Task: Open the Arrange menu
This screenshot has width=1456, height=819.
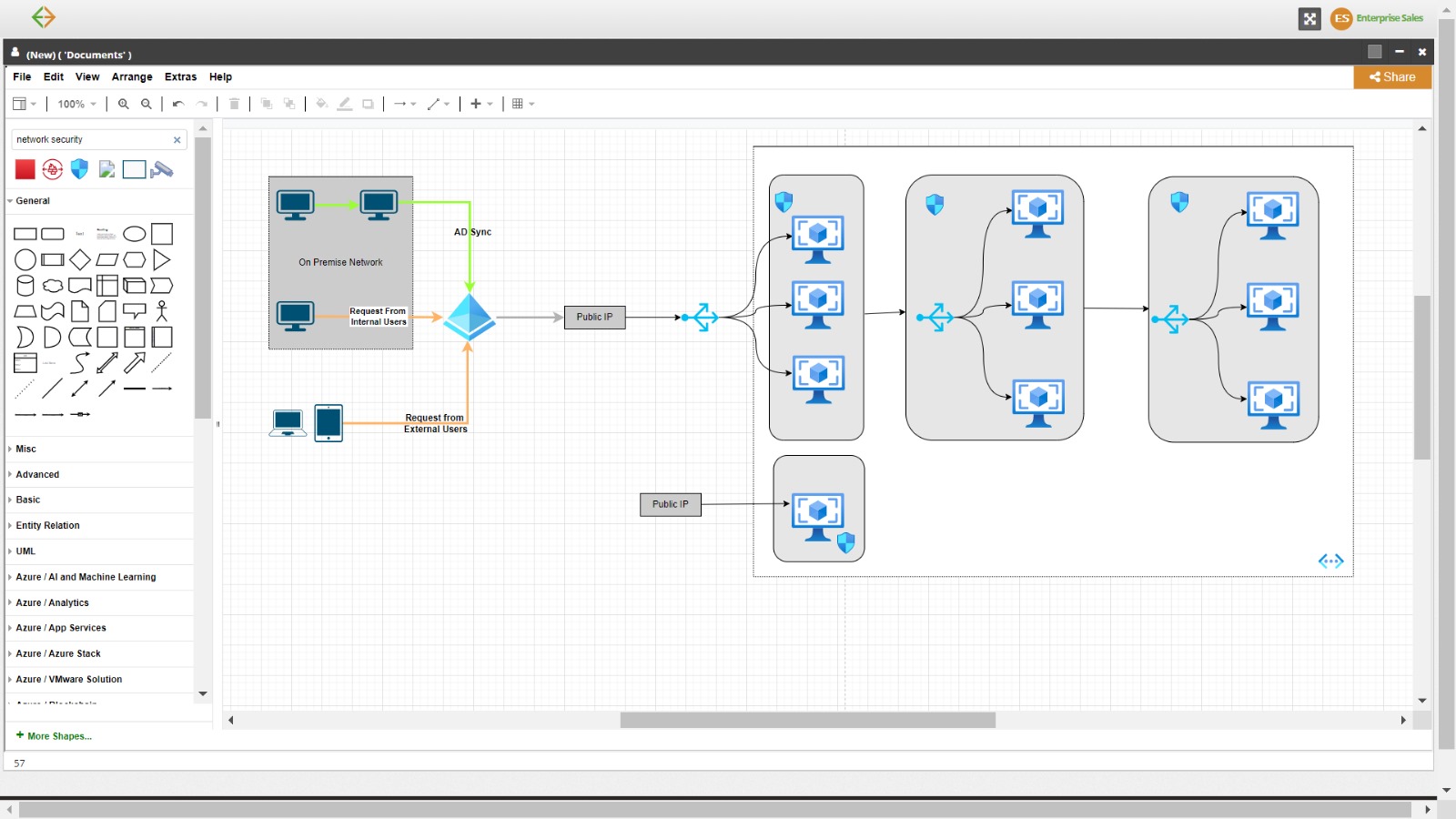Action: coord(132,77)
